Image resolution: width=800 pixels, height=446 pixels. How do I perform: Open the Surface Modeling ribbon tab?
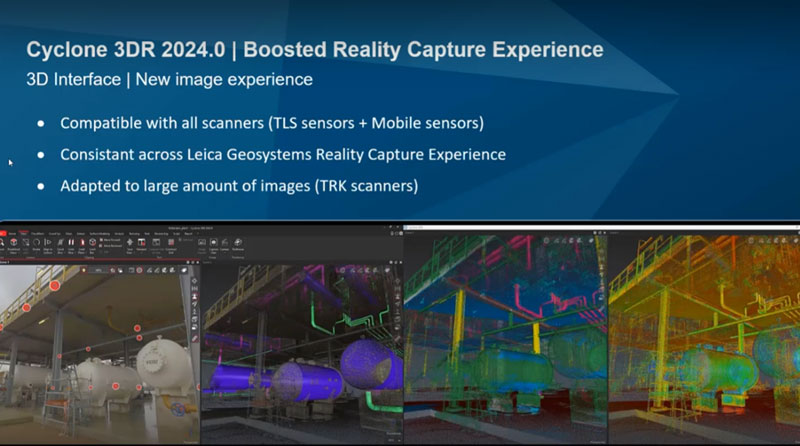tap(100, 234)
